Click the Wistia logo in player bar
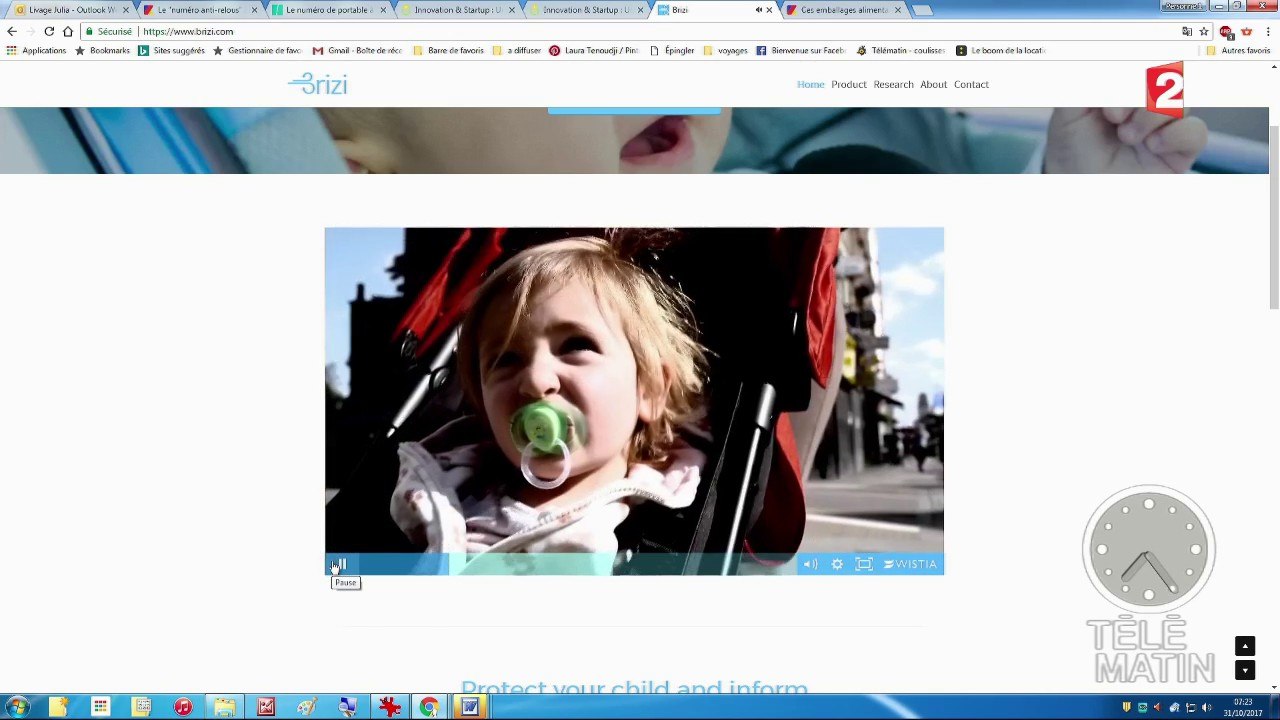Image resolution: width=1280 pixels, height=720 pixels. click(x=910, y=565)
